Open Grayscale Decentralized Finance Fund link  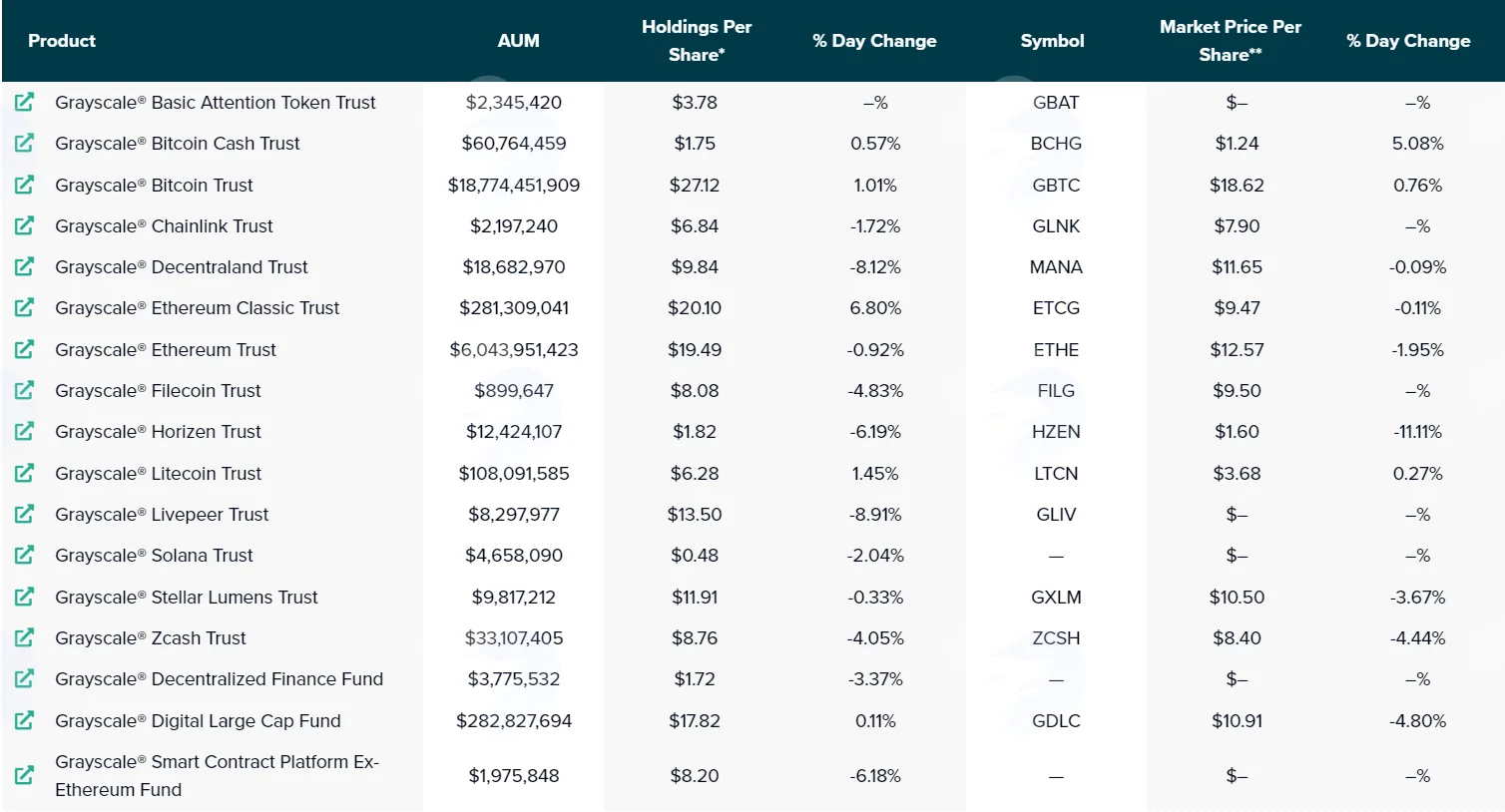(x=220, y=678)
